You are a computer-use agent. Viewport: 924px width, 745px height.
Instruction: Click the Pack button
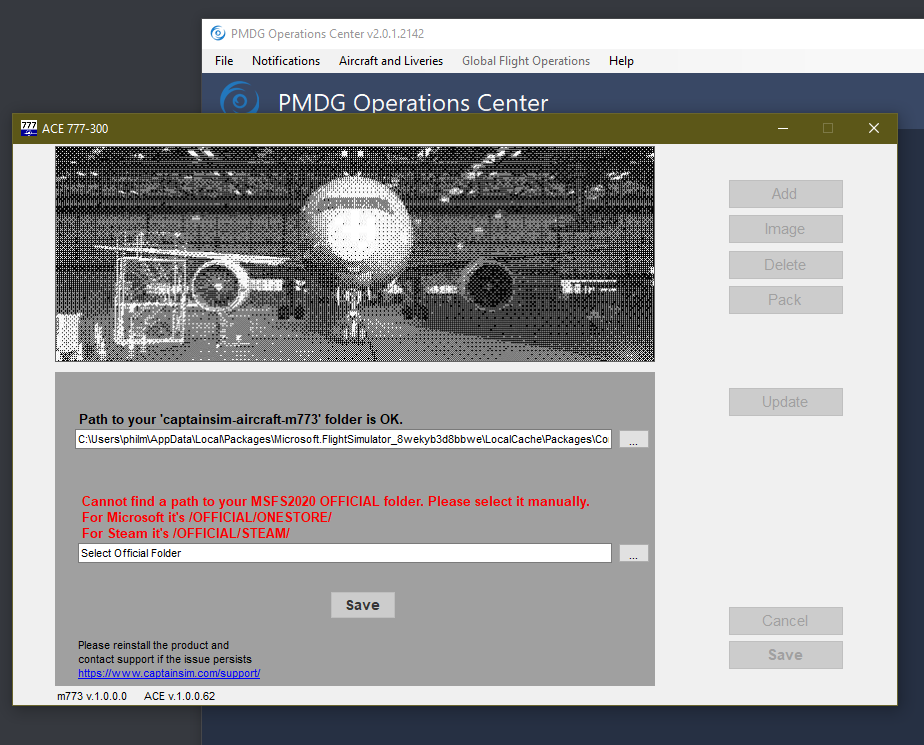[x=786, y=300]
